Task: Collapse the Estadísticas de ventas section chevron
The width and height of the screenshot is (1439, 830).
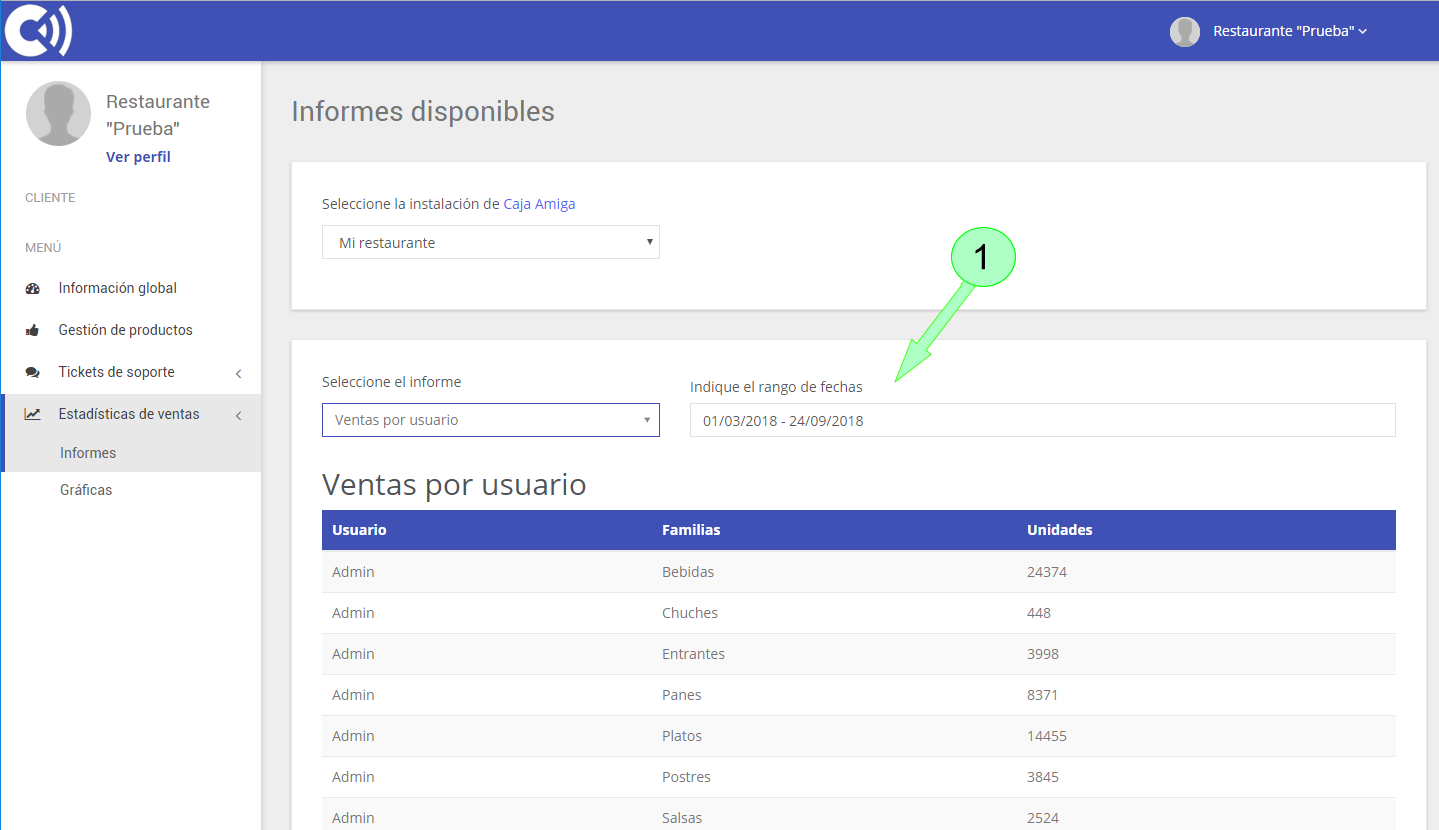Action: tap(238, 414)
